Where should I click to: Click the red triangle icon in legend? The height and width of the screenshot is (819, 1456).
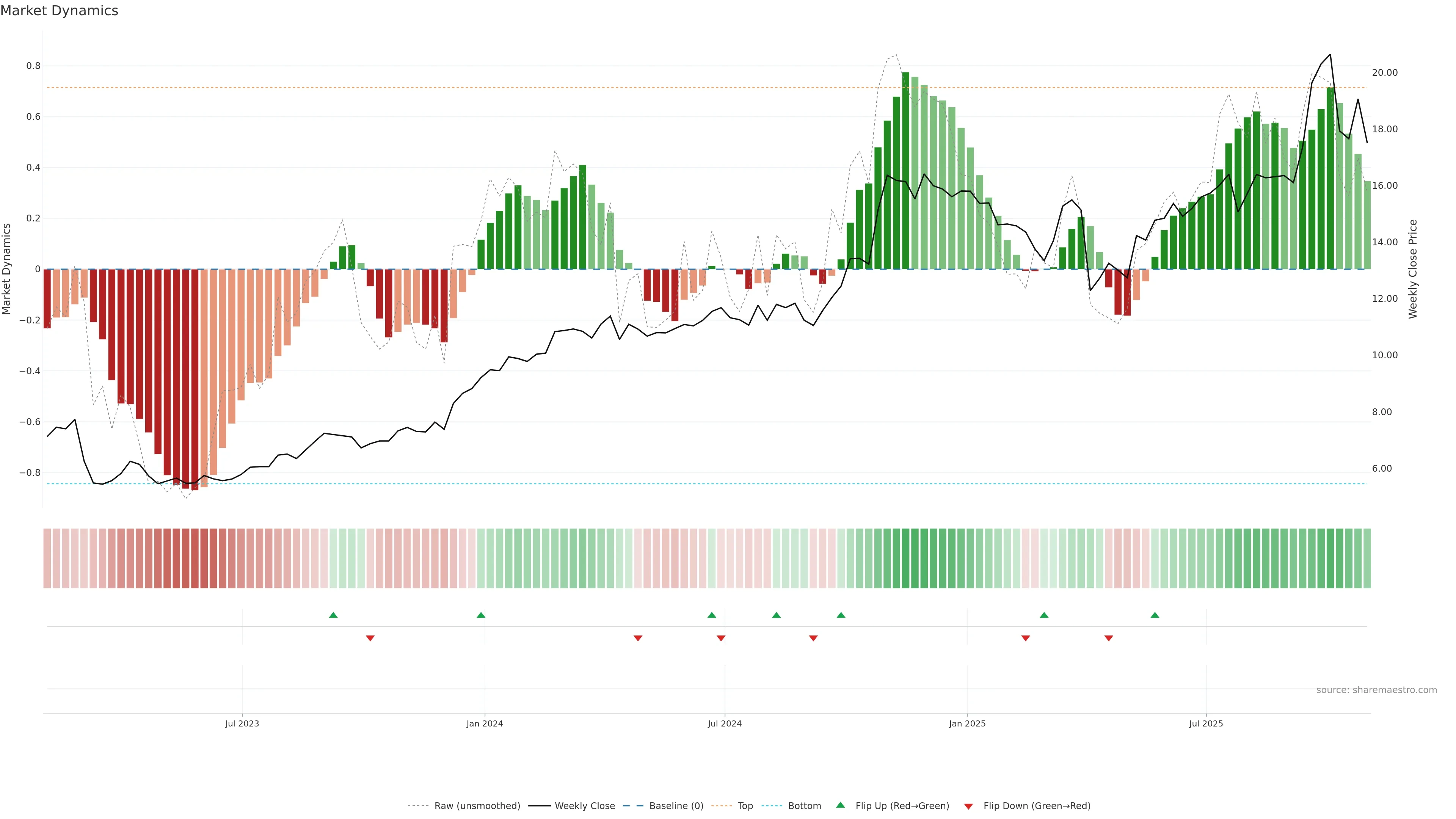point(968,806)
